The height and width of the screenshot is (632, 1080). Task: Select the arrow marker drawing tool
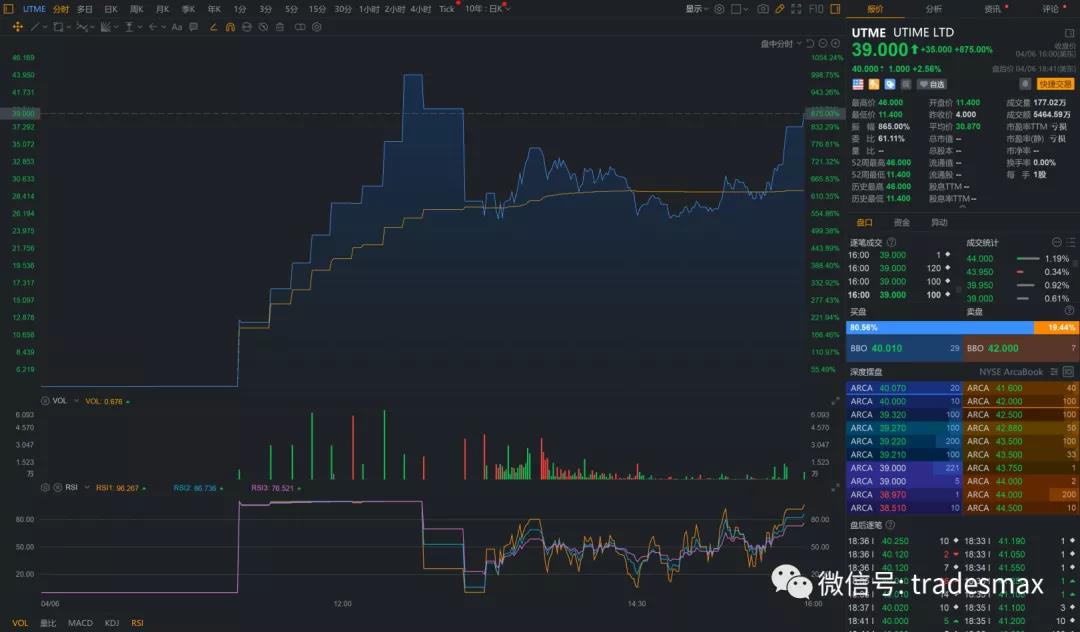pyautogui.click(x=153, y=27)
